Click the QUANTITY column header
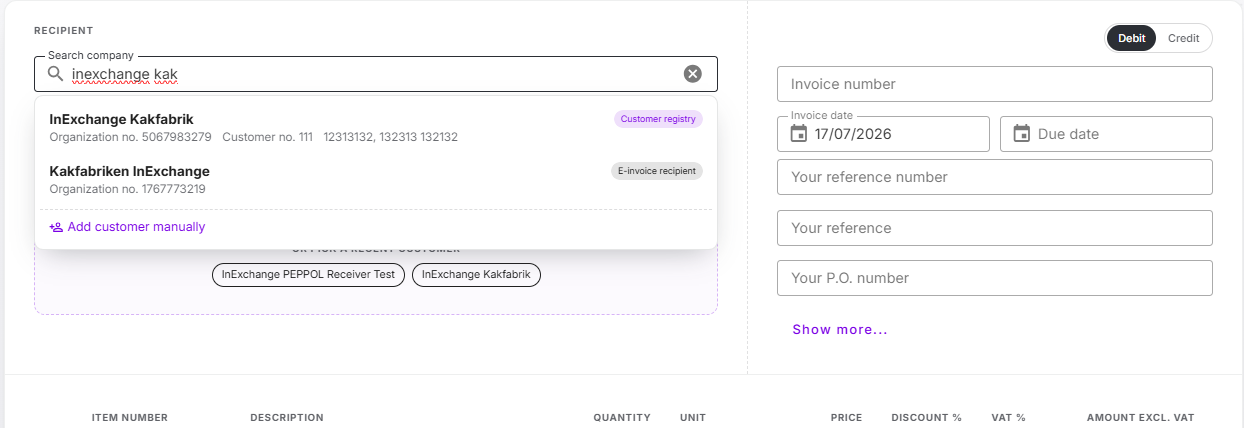Image resolution: width=1244 pixels, height=428 pixels. click(622, 417)
